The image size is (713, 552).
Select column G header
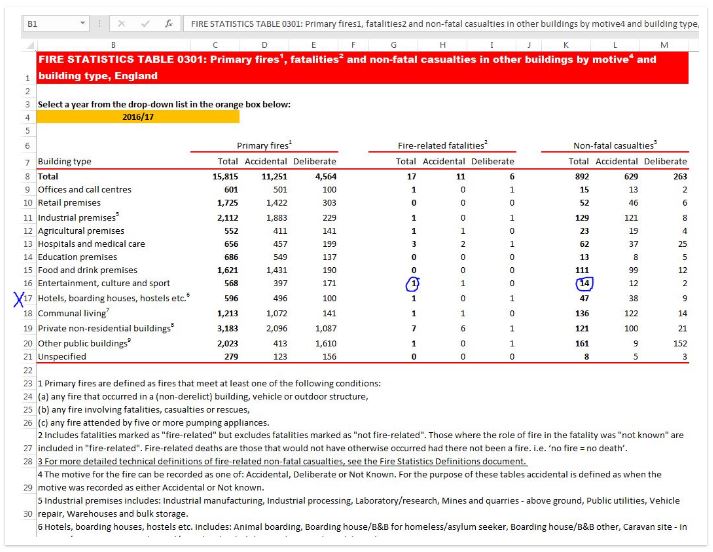393,45
